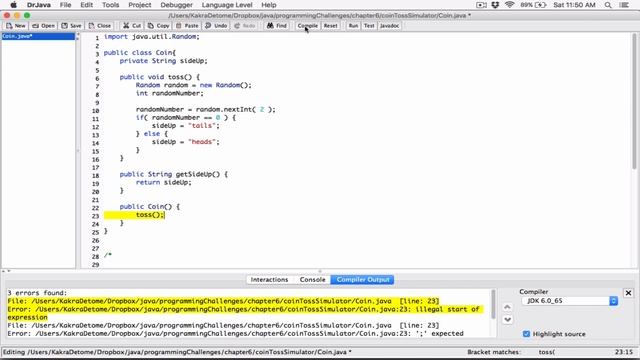Select the Compiler Output tab
The width and height of the screenshot is (640, 360).
tap(362, 280)
